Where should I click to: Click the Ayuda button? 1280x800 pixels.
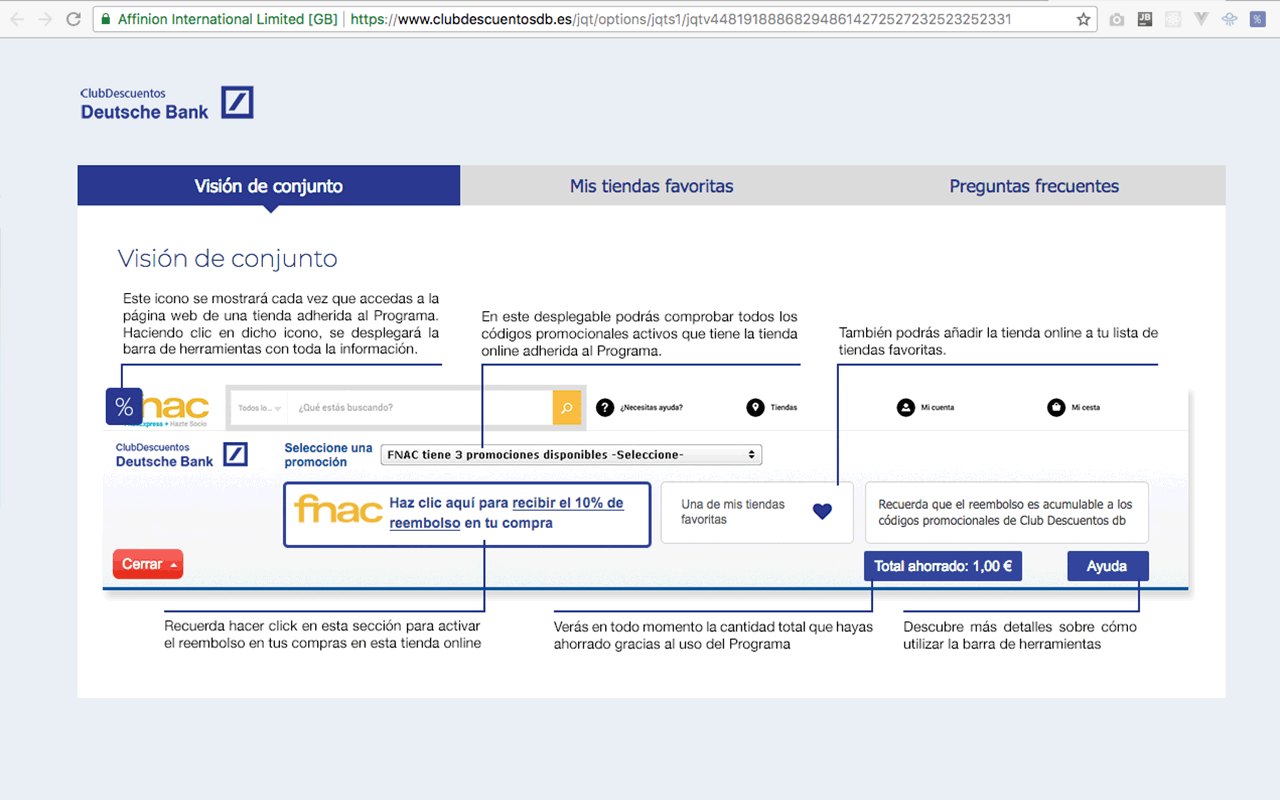[1107, 566]
